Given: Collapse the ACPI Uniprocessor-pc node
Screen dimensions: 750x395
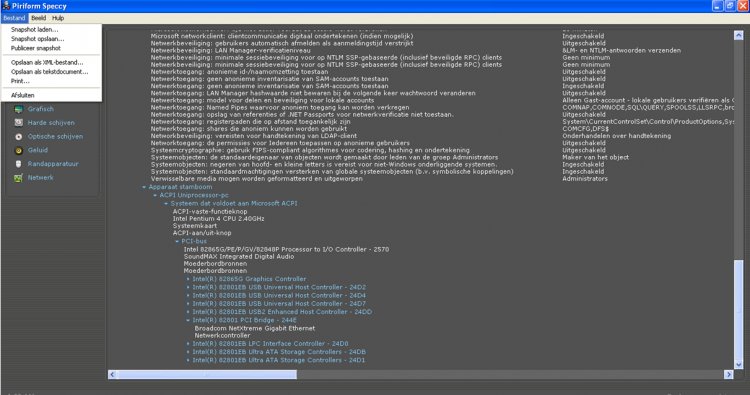Looking at the screenshot, I should tap(155, 195).
